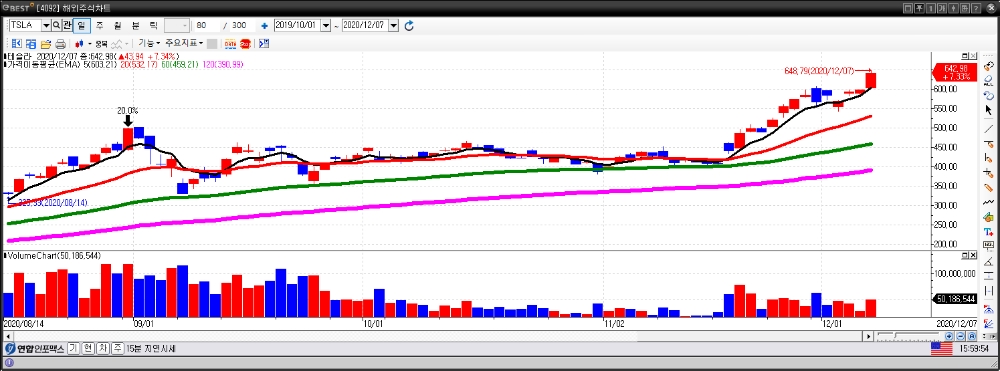
Task: Open the 주요지표 menu
Action: click(184, 43)
